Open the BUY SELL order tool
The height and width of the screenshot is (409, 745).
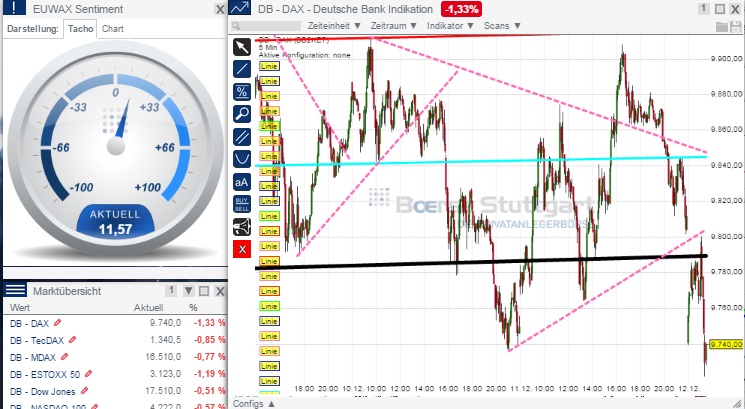tap(242, 204)
